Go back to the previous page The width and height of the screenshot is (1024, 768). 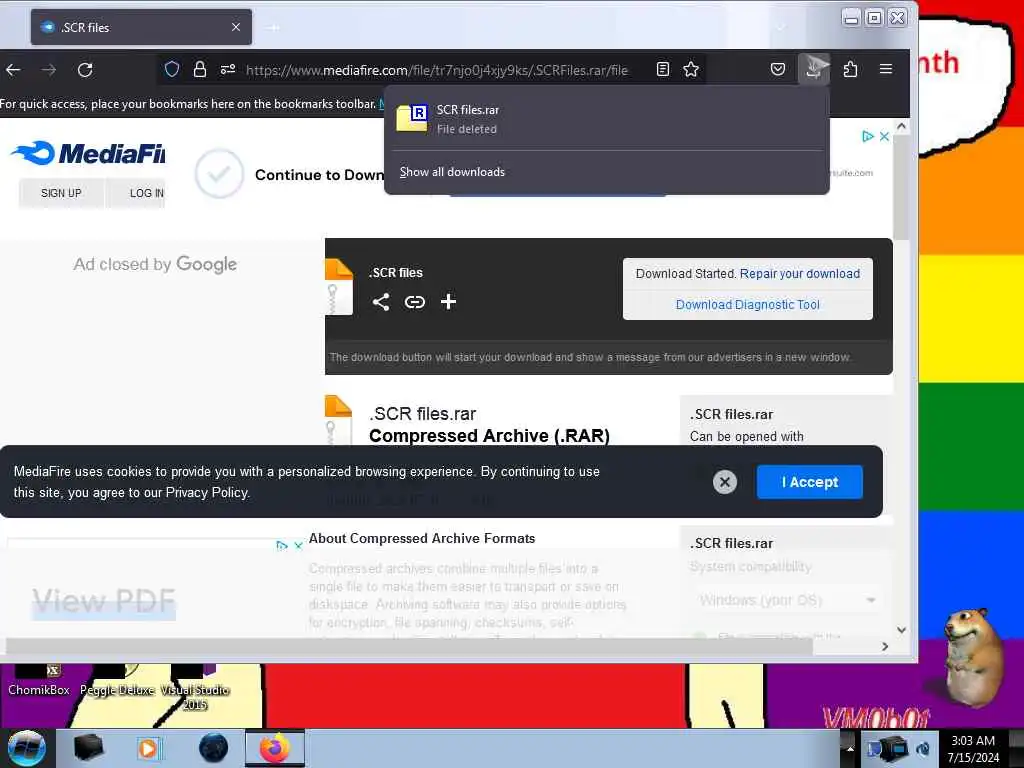tap(13, 69)
